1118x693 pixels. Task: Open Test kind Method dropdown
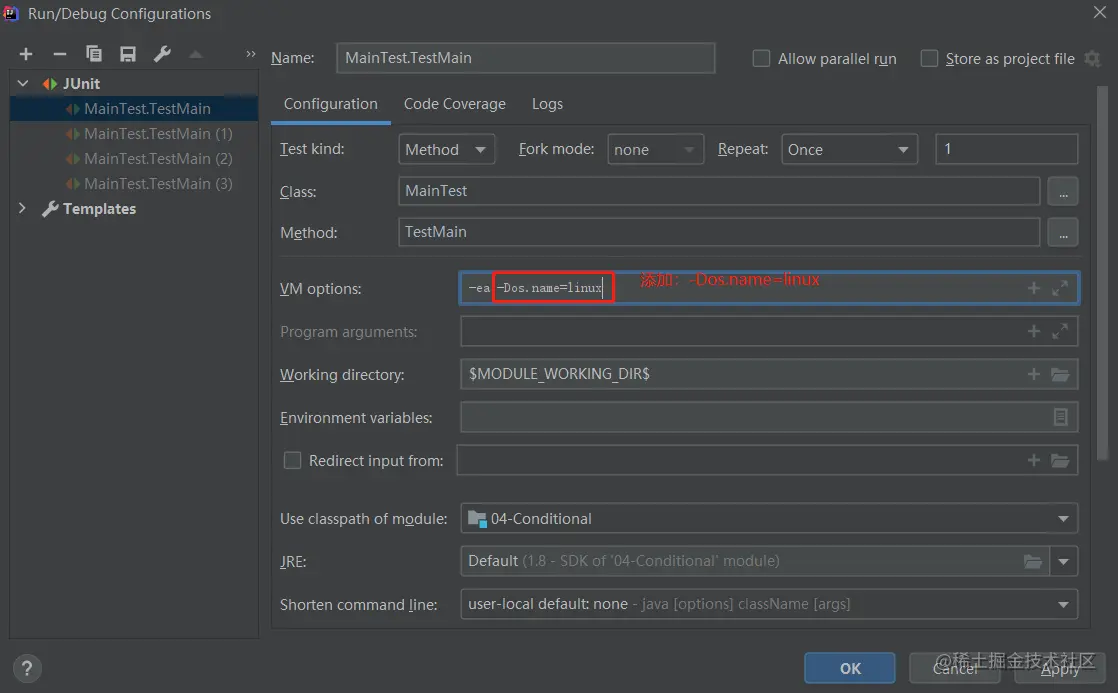[x=446, y=149]
